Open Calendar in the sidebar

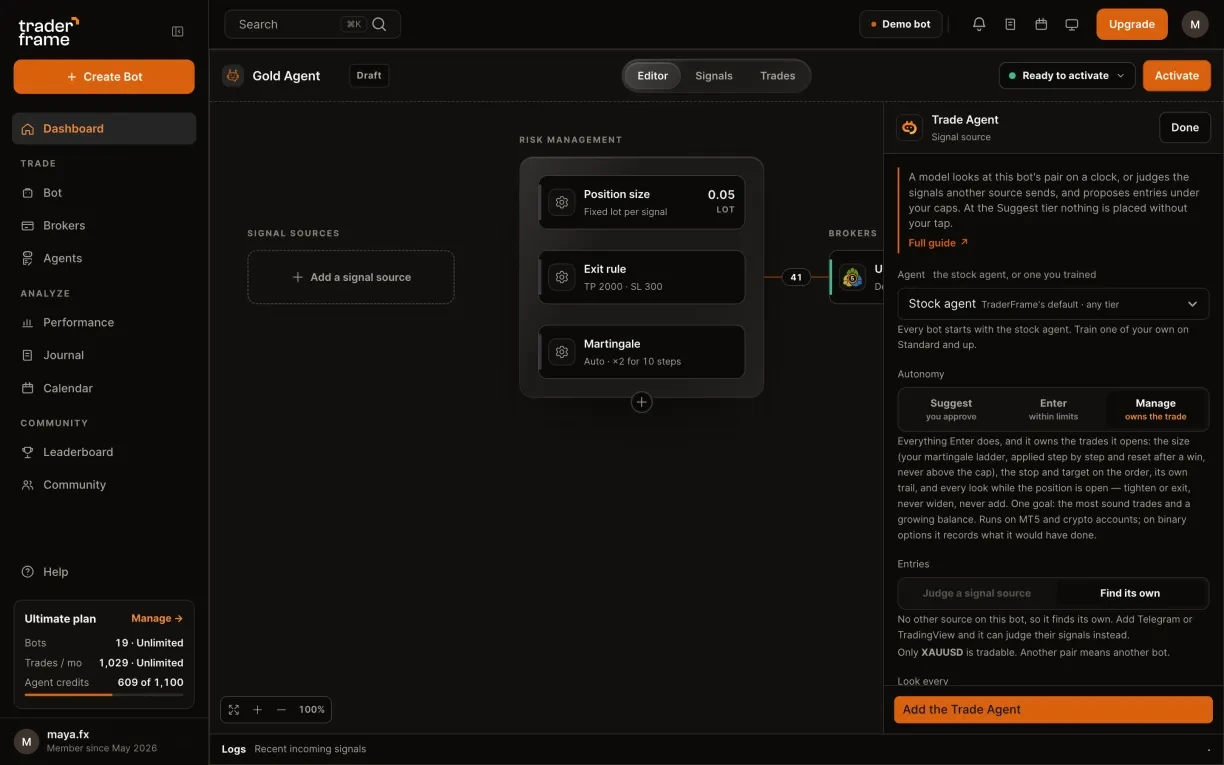(104, 388)
